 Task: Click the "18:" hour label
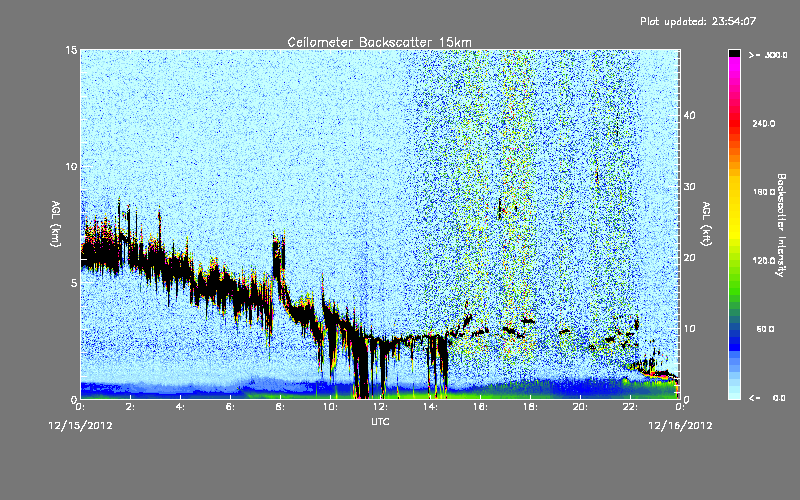[530, 407]
